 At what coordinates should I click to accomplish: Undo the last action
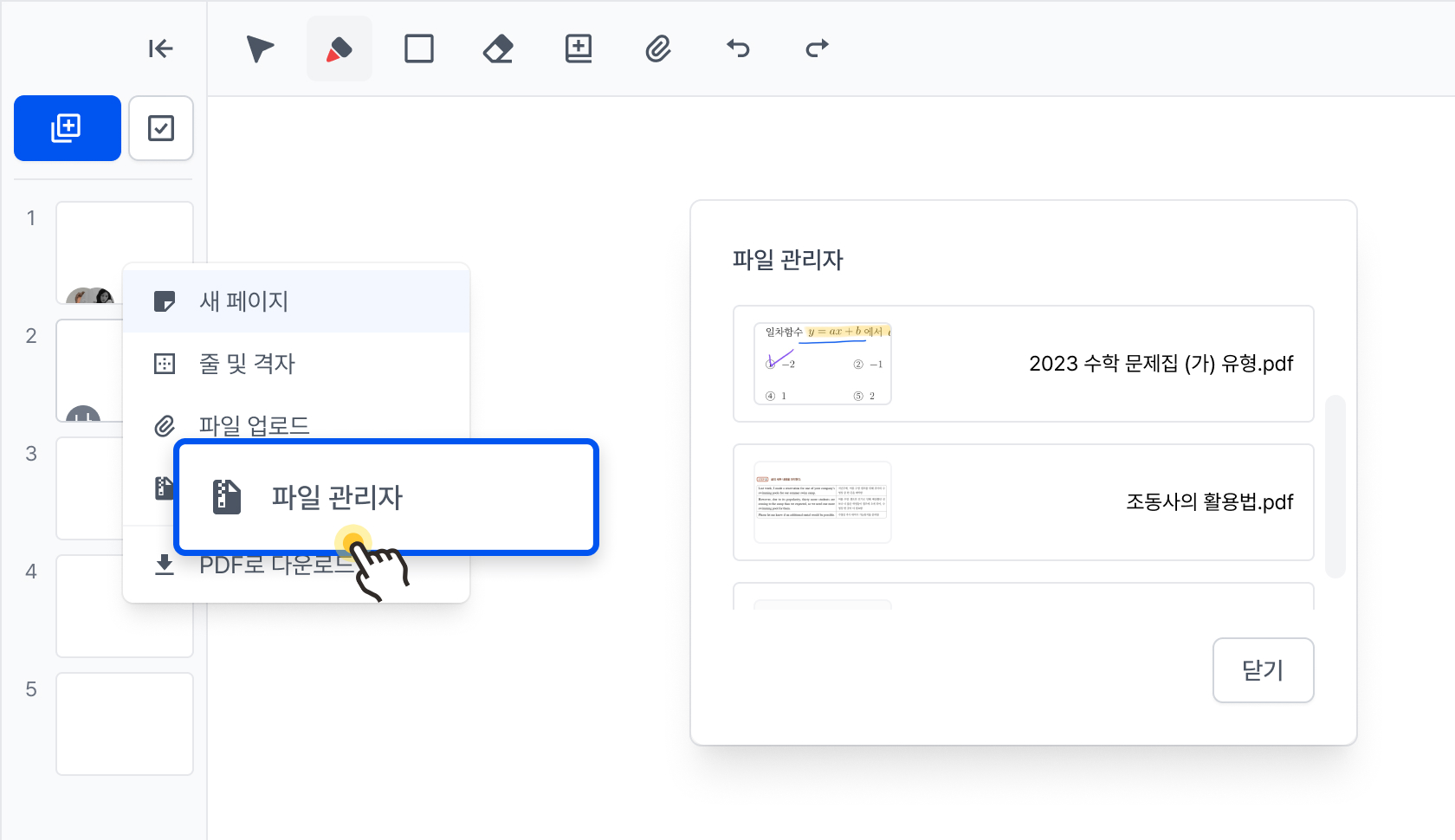click(738, 48)
